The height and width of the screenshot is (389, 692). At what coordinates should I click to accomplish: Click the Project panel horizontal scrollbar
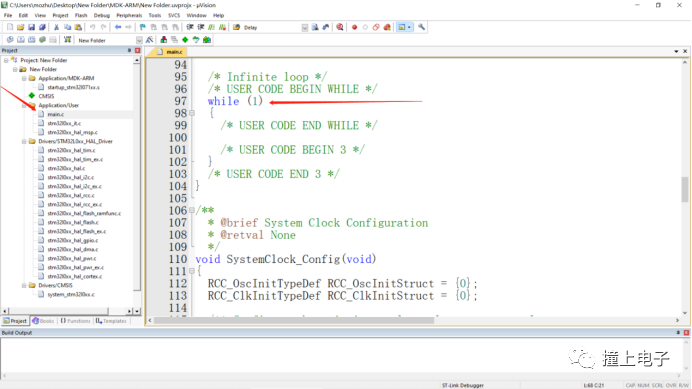point(58,311)
